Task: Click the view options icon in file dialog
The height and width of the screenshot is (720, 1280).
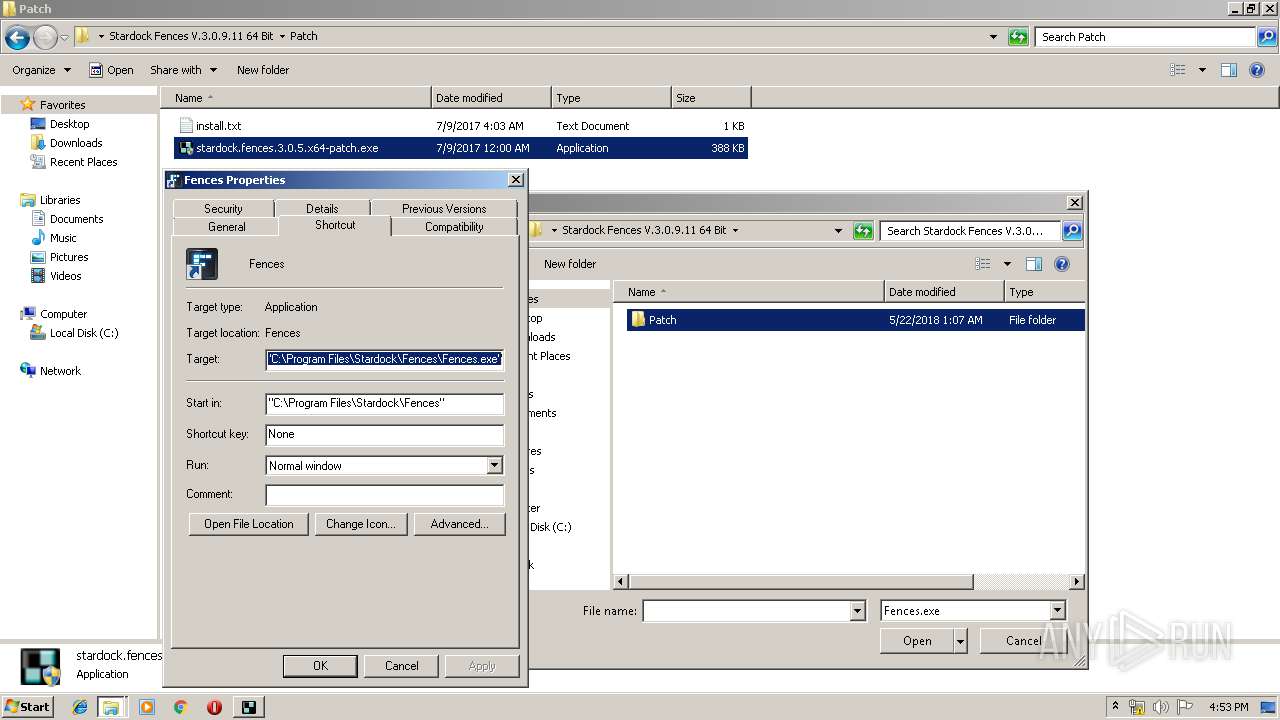Action: pos(983,264)
